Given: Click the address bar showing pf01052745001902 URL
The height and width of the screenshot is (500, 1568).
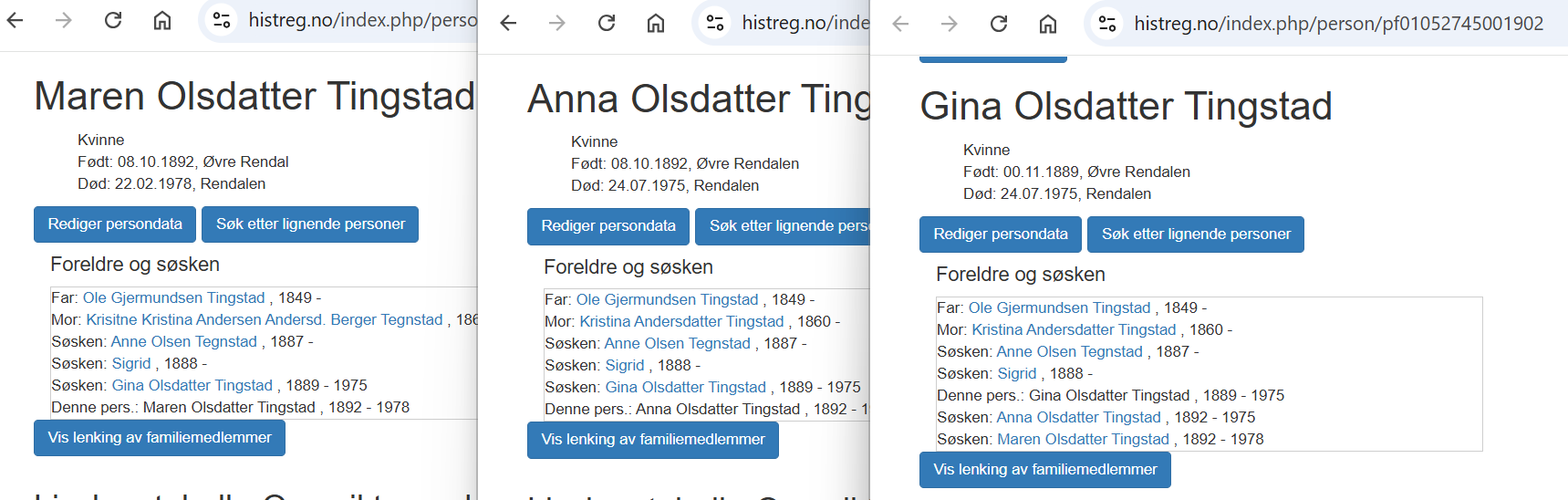Looking at the screenshot, I should 1337,24.
